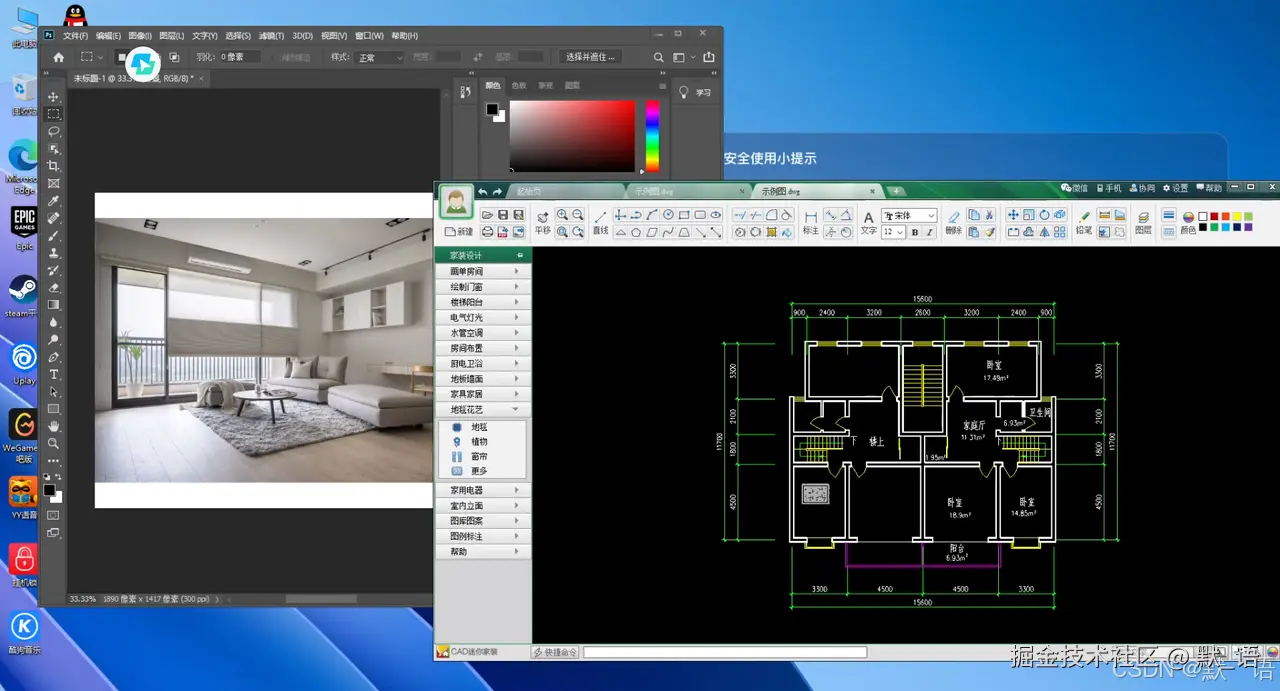The height and width of the screenshot is (691, 1280).
Task: Click the hue spectrum slider in Photoshop
Action: pos(652,136)
